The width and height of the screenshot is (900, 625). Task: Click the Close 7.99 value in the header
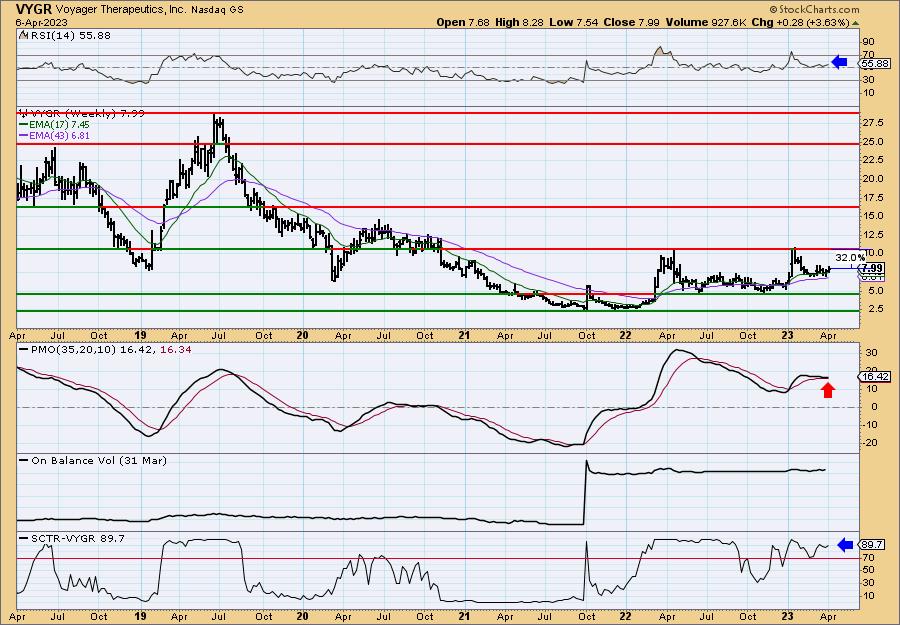632,22
